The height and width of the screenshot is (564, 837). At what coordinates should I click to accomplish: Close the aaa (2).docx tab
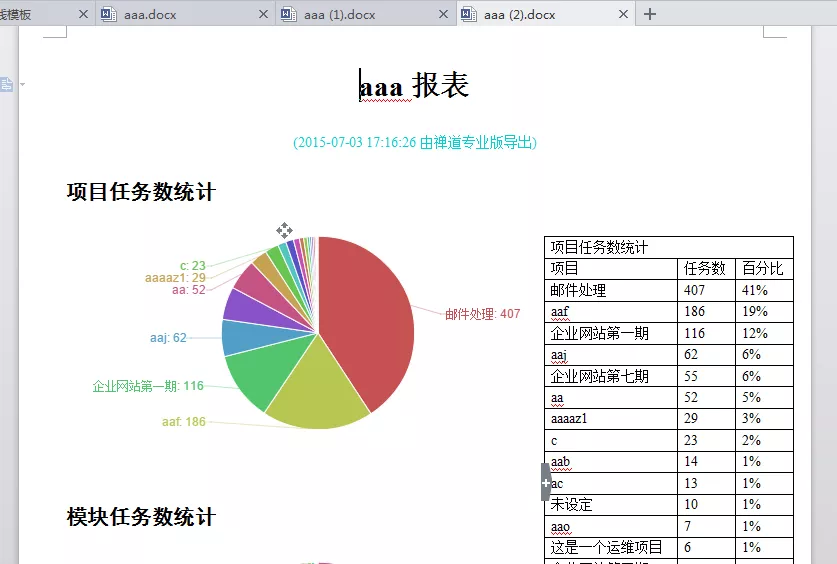pos(623,14)
